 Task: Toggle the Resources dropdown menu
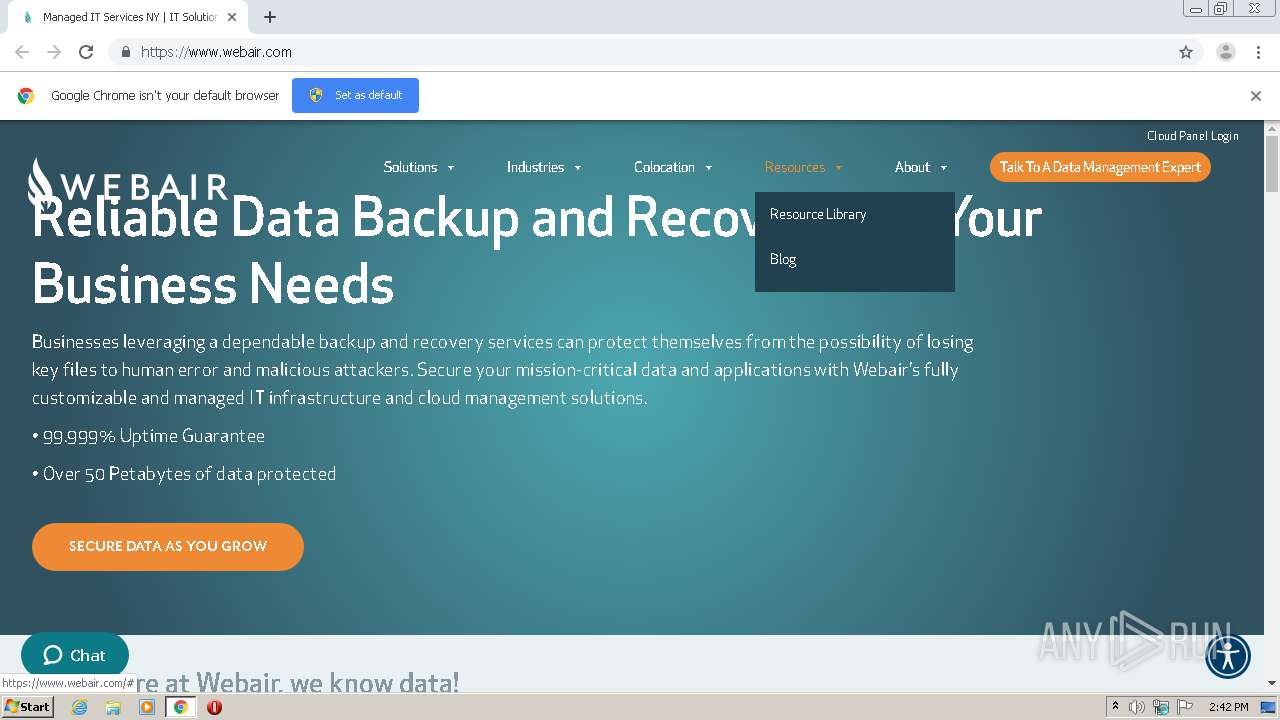[x=804, y=167]
